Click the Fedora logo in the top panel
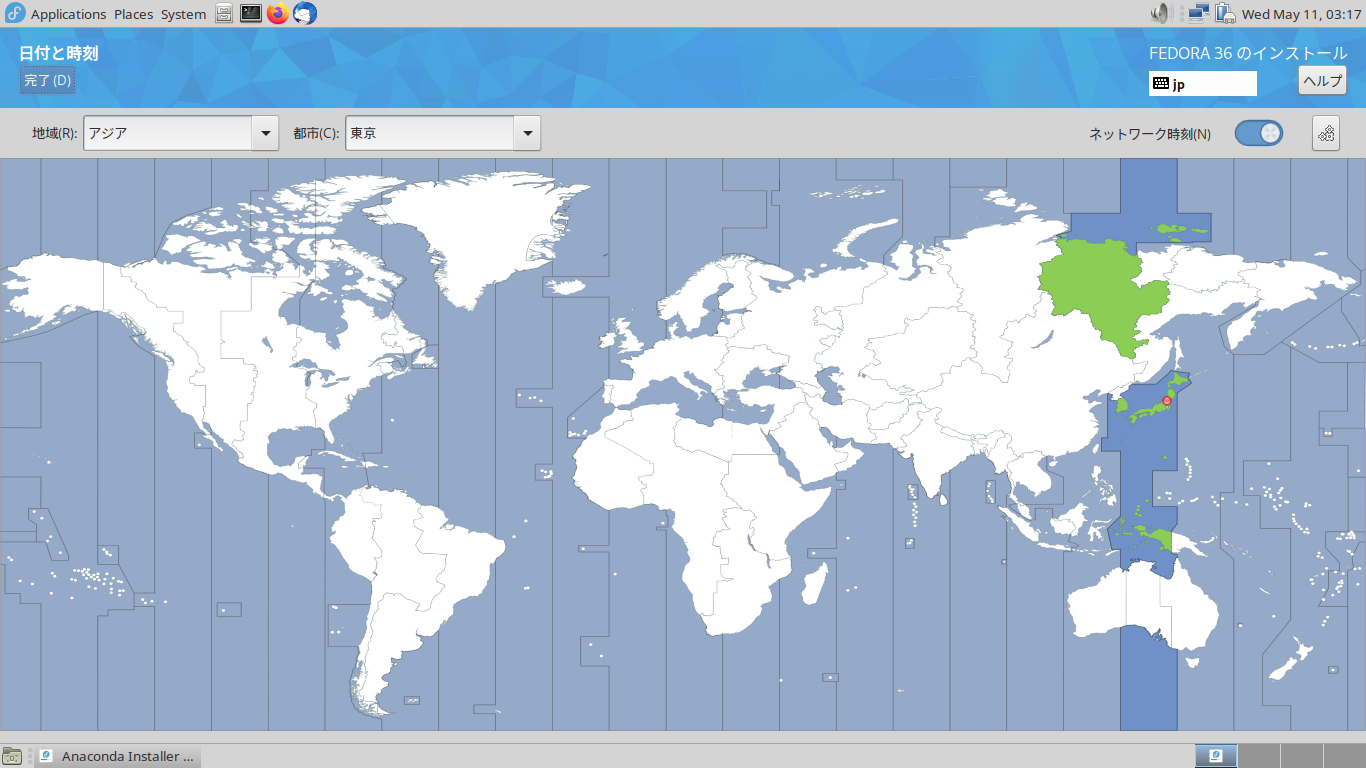 pos(15,14)
